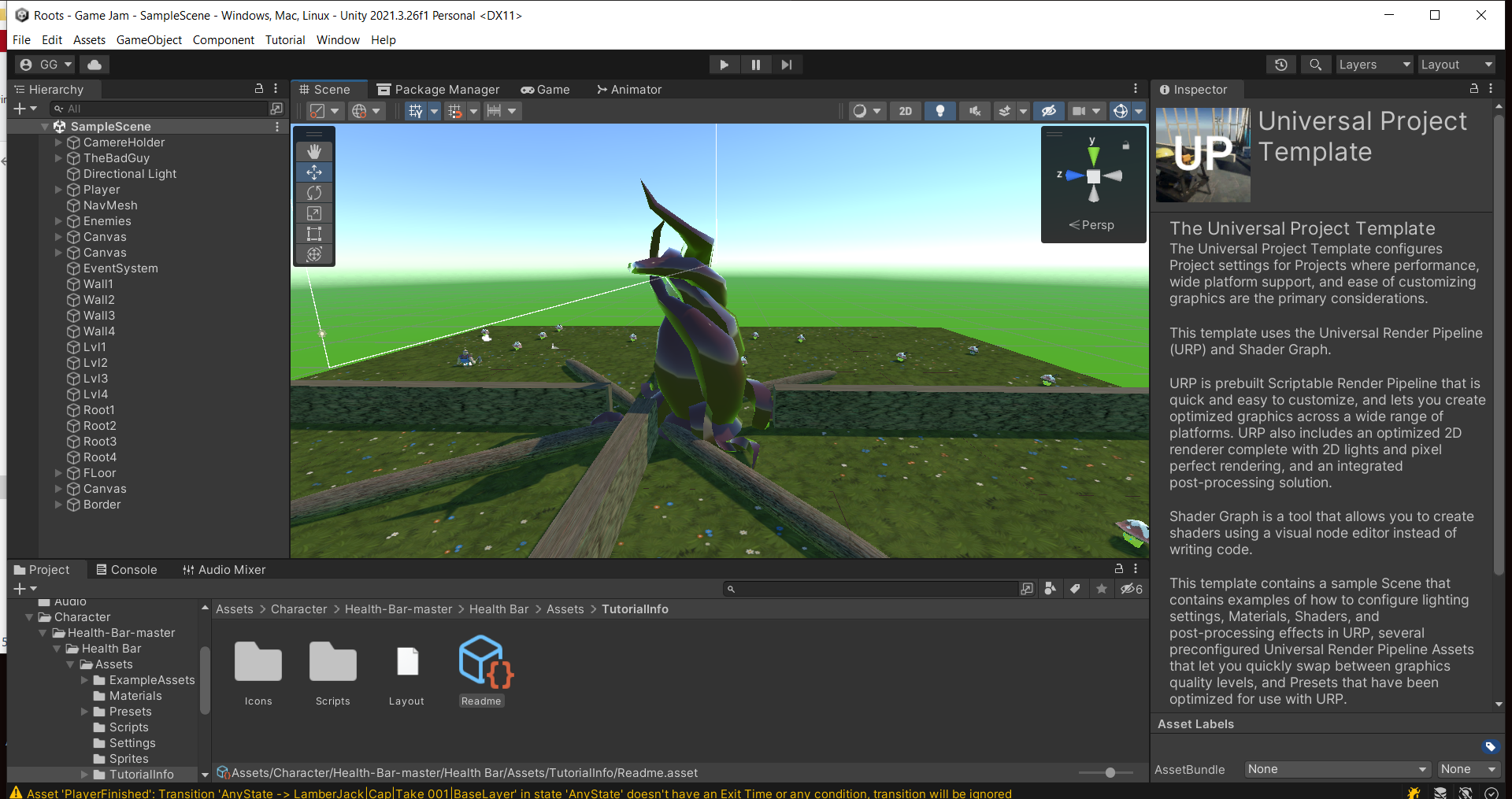Open Undo History from top toolbar

[1281, 65]
